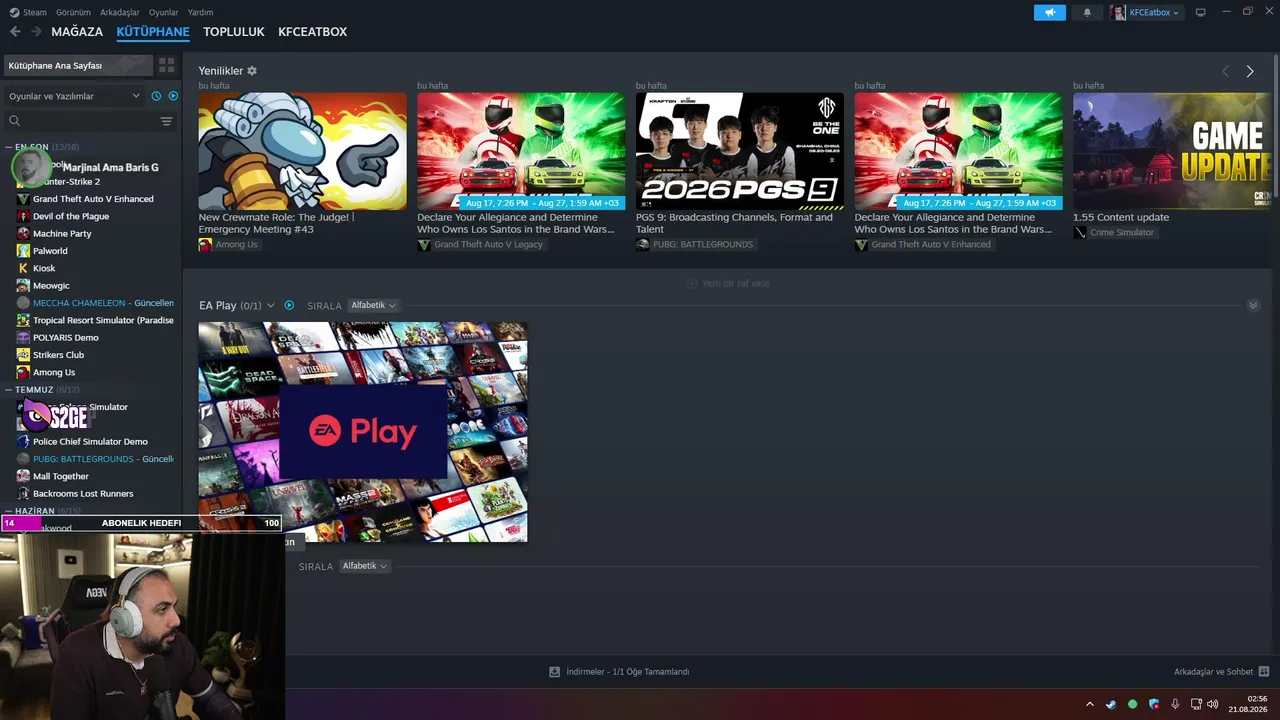Viewport: 1280px width, 720px height.
Task: Click the microphone tray icon
Action: (x=1175, y=704)
